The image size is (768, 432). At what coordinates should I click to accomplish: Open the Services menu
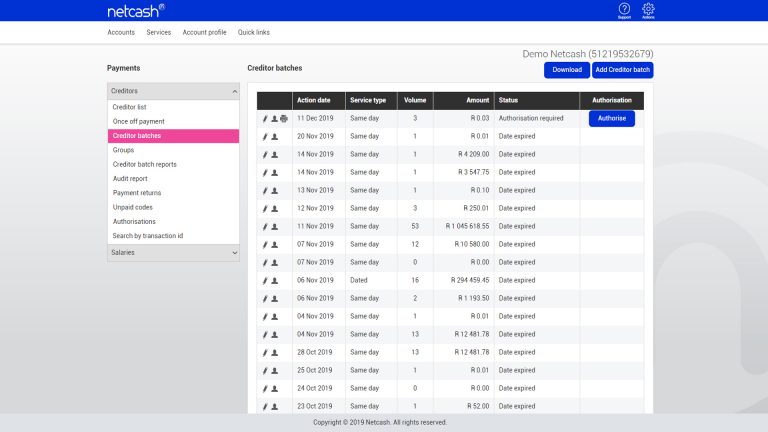pos(159,32)
